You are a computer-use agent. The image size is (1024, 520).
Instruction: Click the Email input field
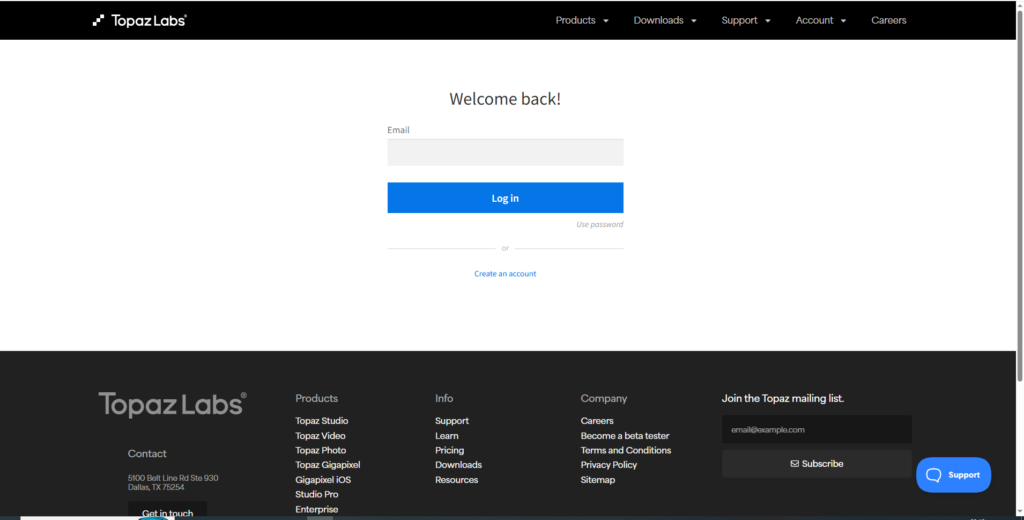pos(505,152)
